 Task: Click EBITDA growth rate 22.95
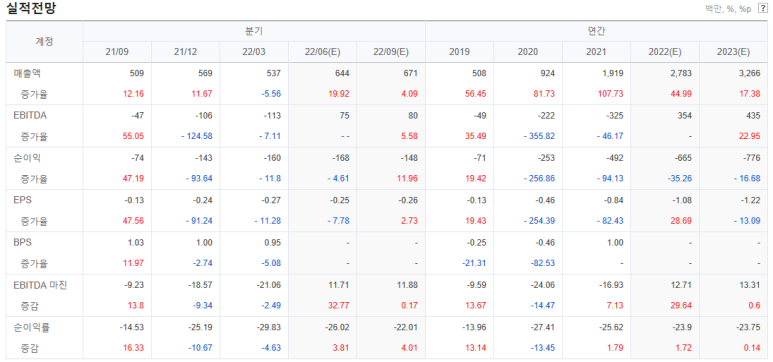coord(750,137)
